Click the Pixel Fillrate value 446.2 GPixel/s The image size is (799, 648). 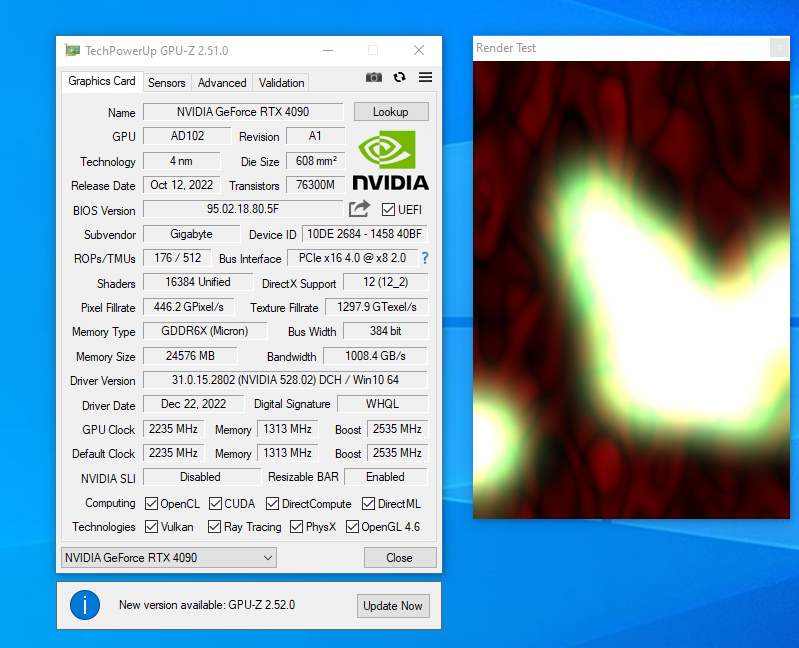pyautogui.click(x=189, y=307)
